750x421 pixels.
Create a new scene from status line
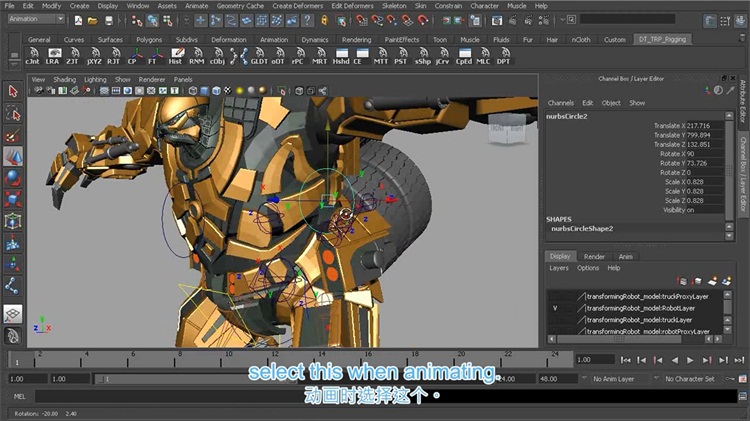[78, 20]
